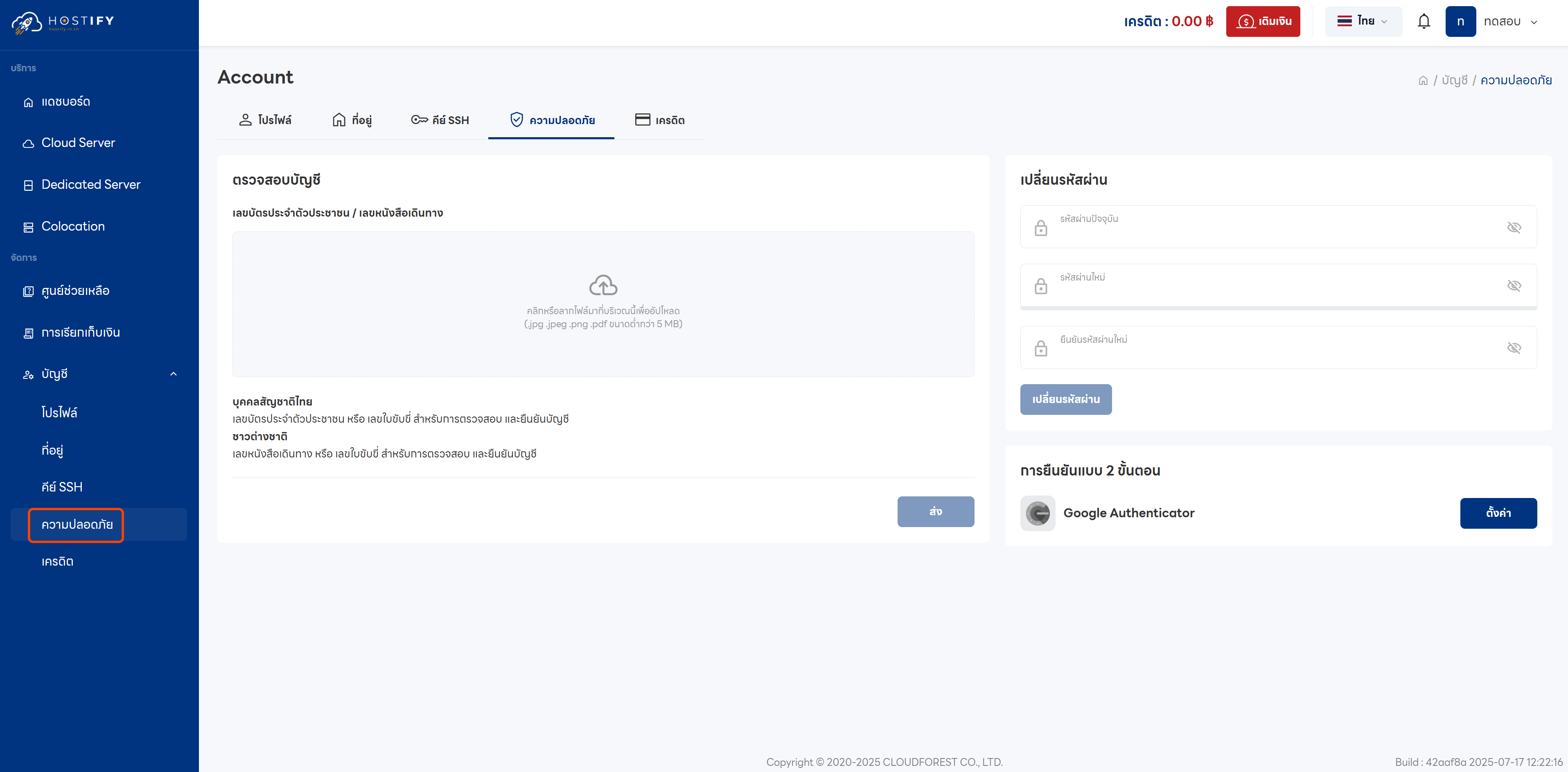Click เปลี่ยนรหัสผ่าน to change password
1568x772 pixels.
click(1066, 399)
